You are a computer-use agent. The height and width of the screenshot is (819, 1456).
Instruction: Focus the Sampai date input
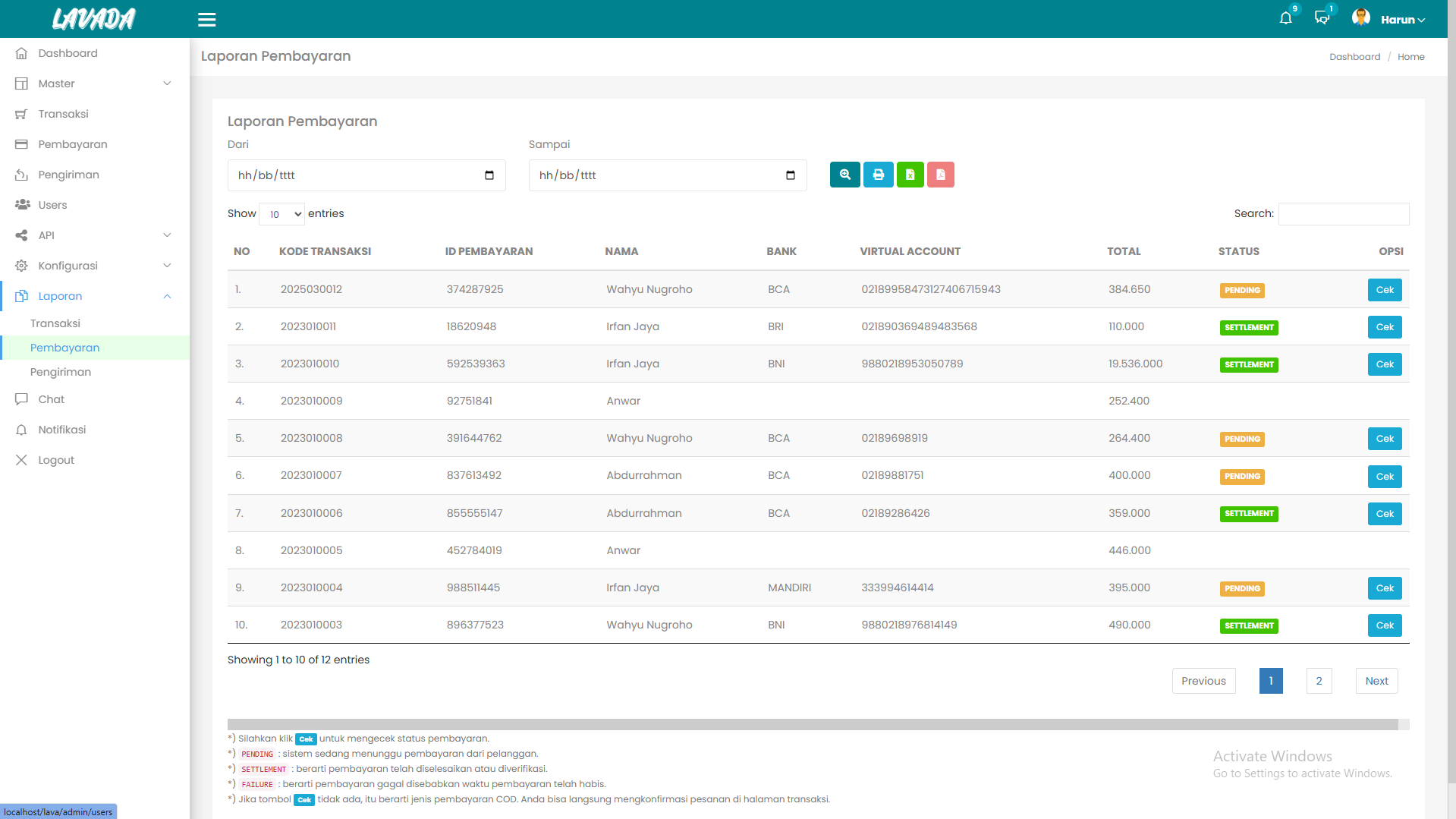[668, 175]
